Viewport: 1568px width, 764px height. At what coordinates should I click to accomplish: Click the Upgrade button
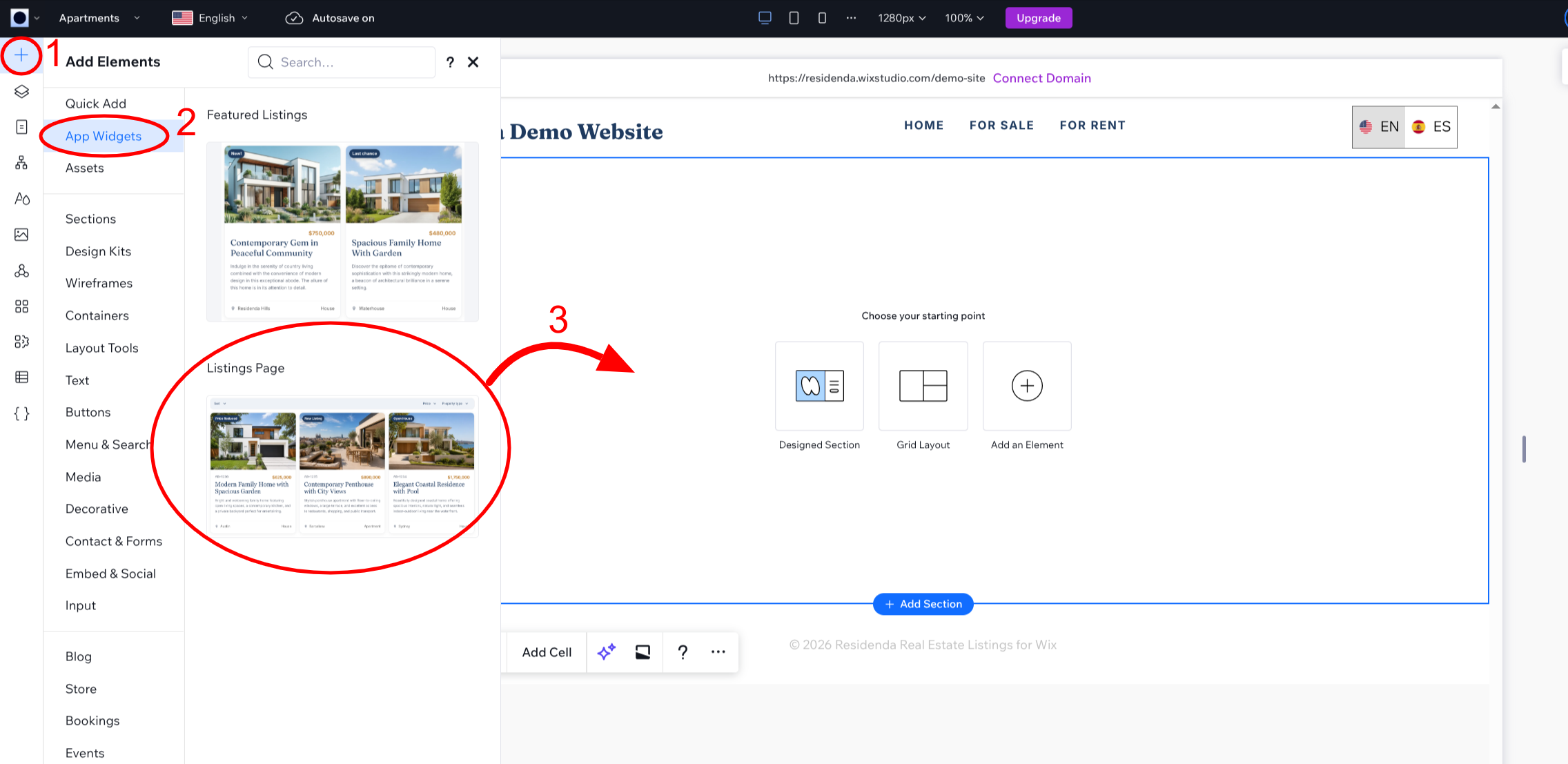click(1039, 18)
